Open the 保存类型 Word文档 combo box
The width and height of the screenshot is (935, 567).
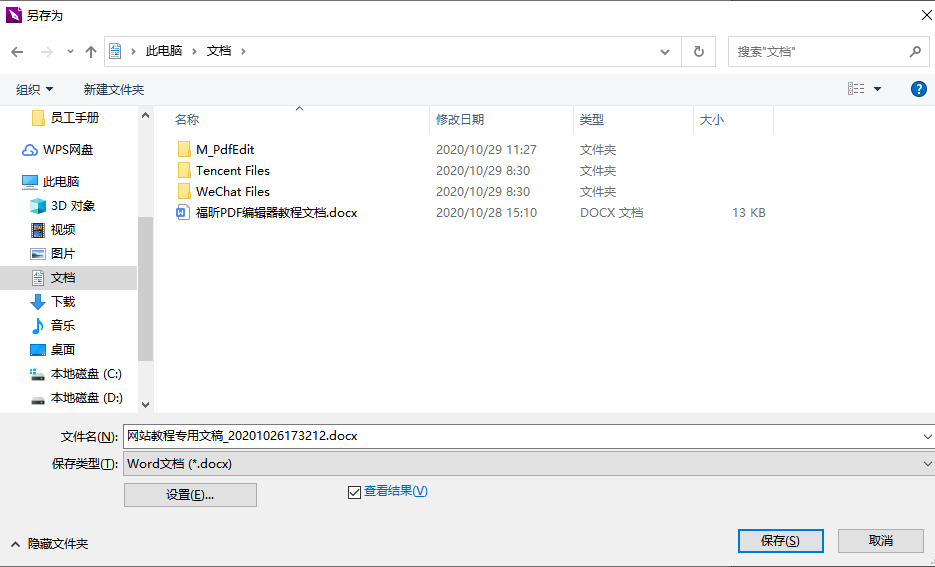(529, 464)
